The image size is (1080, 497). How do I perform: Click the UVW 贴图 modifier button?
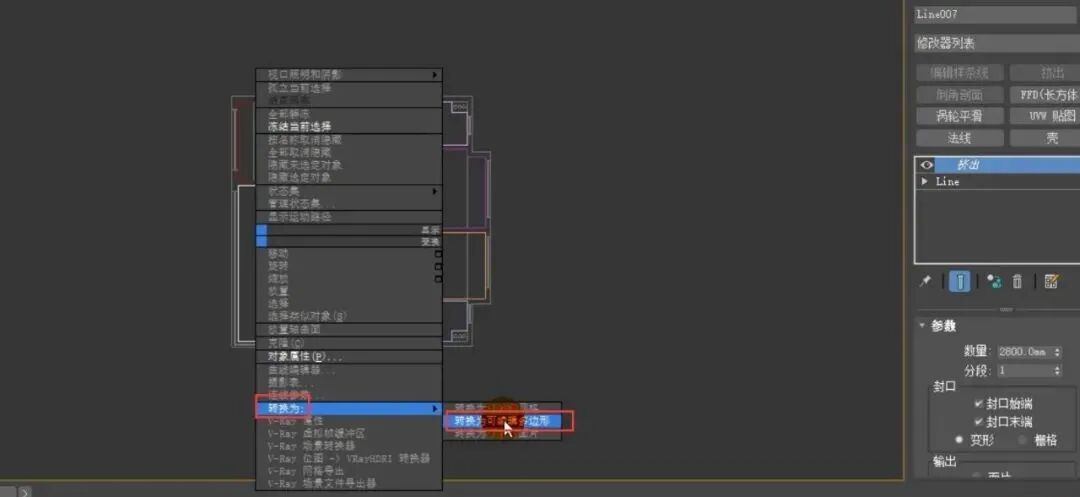[x=1045, y=116]
